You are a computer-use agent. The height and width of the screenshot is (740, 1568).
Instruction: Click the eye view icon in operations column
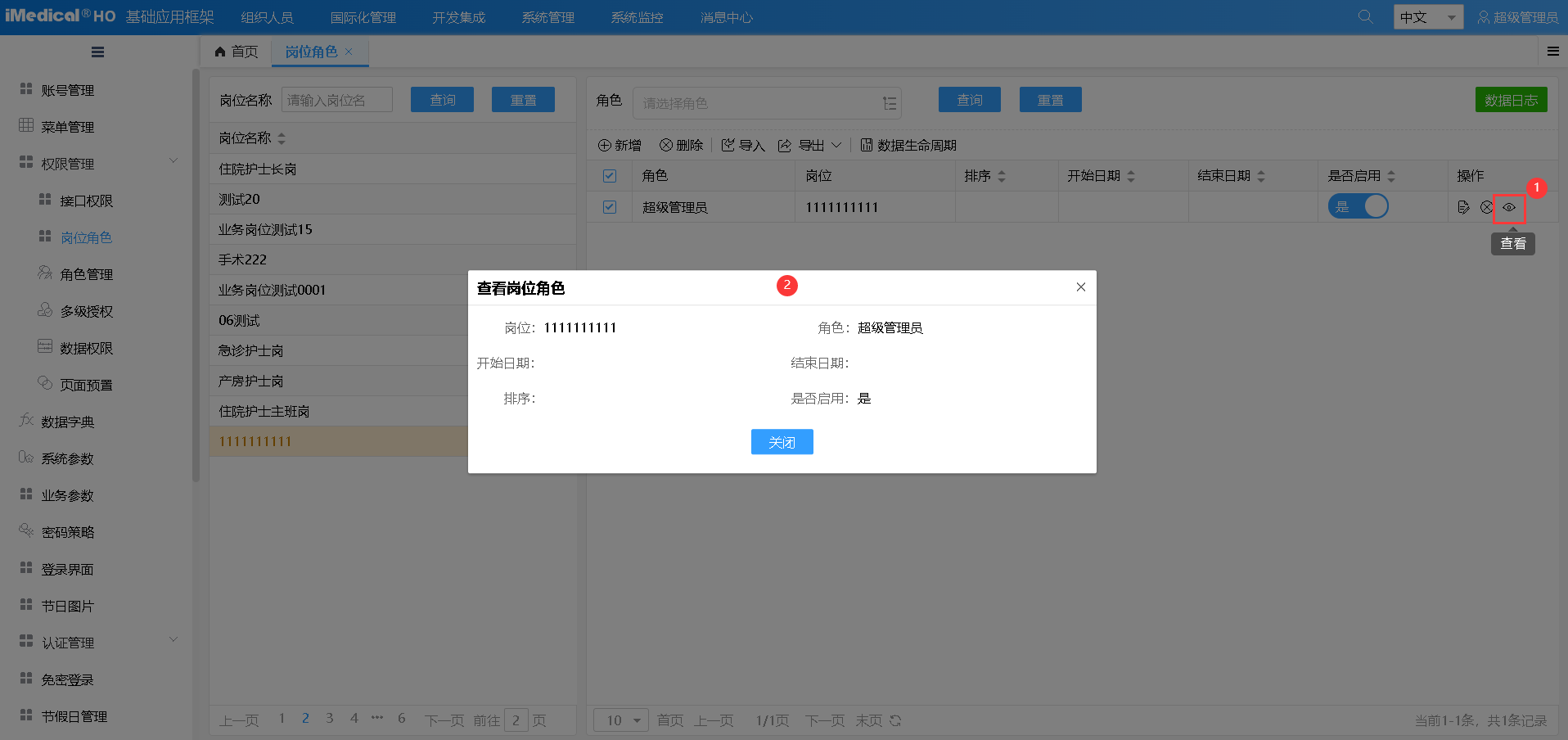pos(1509,208)
